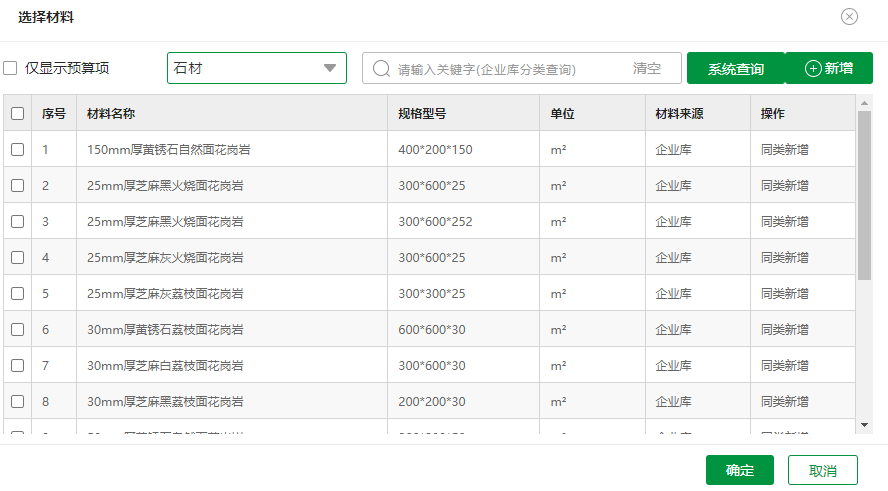Toggle the 仅显示预算项 checkbox
The height and width of the screenshot is (491, 888).
[x=11, y=68]
